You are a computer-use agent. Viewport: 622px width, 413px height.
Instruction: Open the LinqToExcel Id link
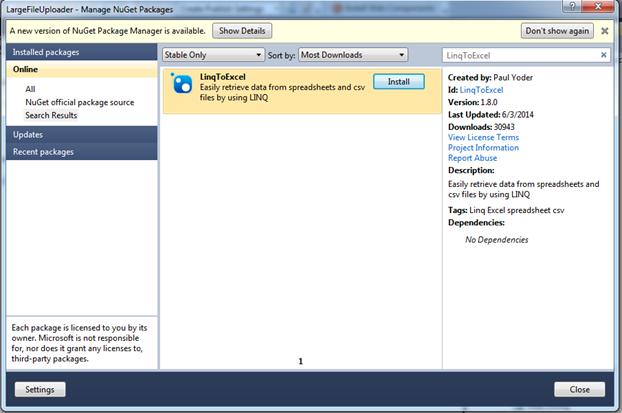[x=481, y=90]
